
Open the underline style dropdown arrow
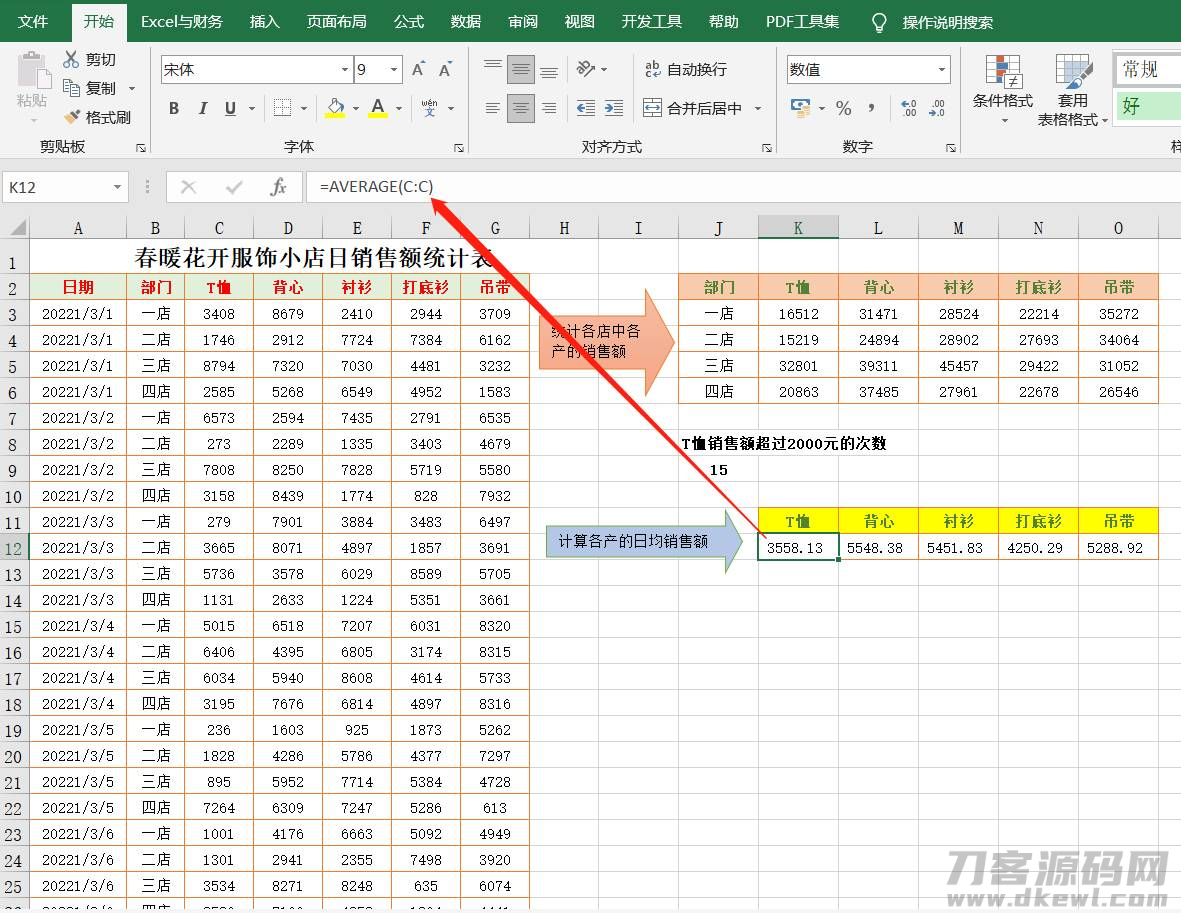[x=252, y=108]
